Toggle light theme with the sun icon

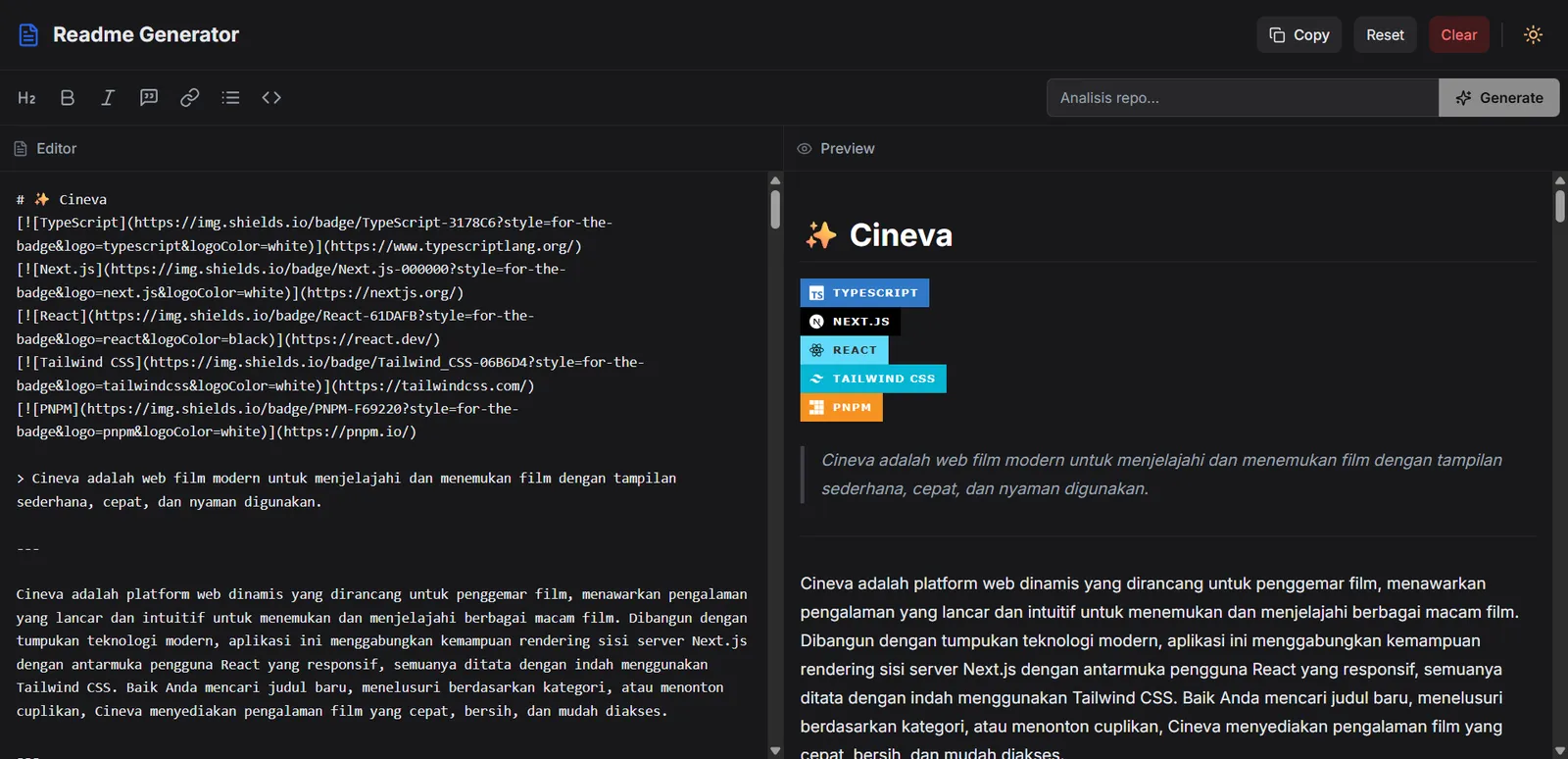coord(1533,35)
